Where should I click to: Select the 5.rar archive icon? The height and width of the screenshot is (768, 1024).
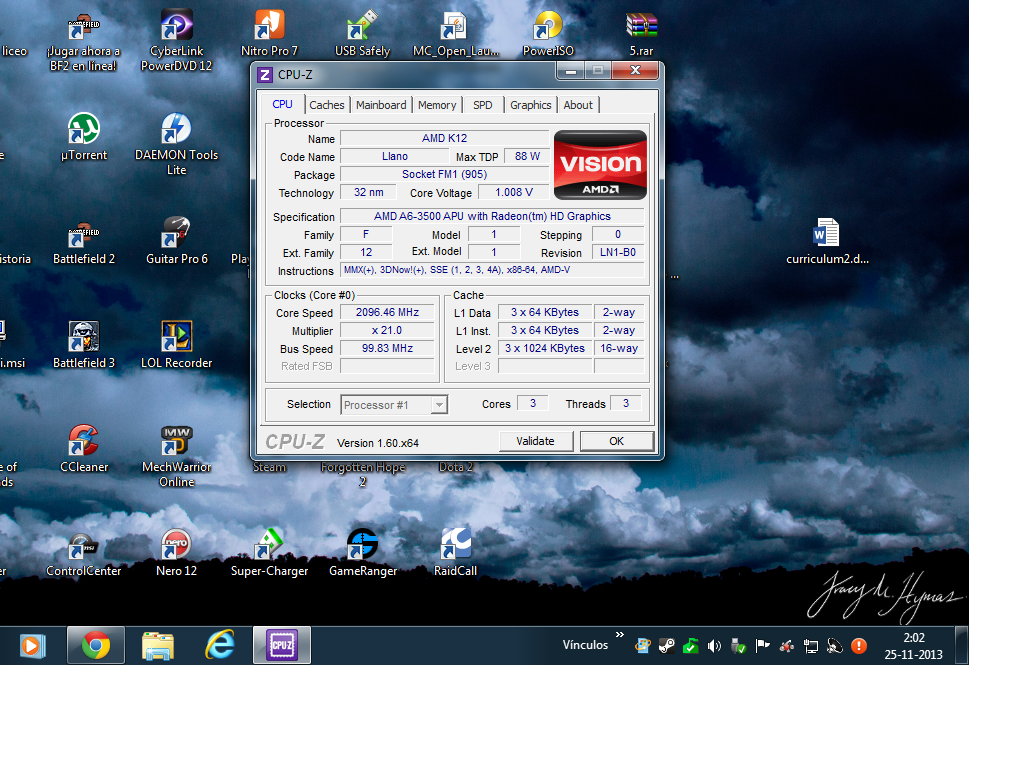641,34
